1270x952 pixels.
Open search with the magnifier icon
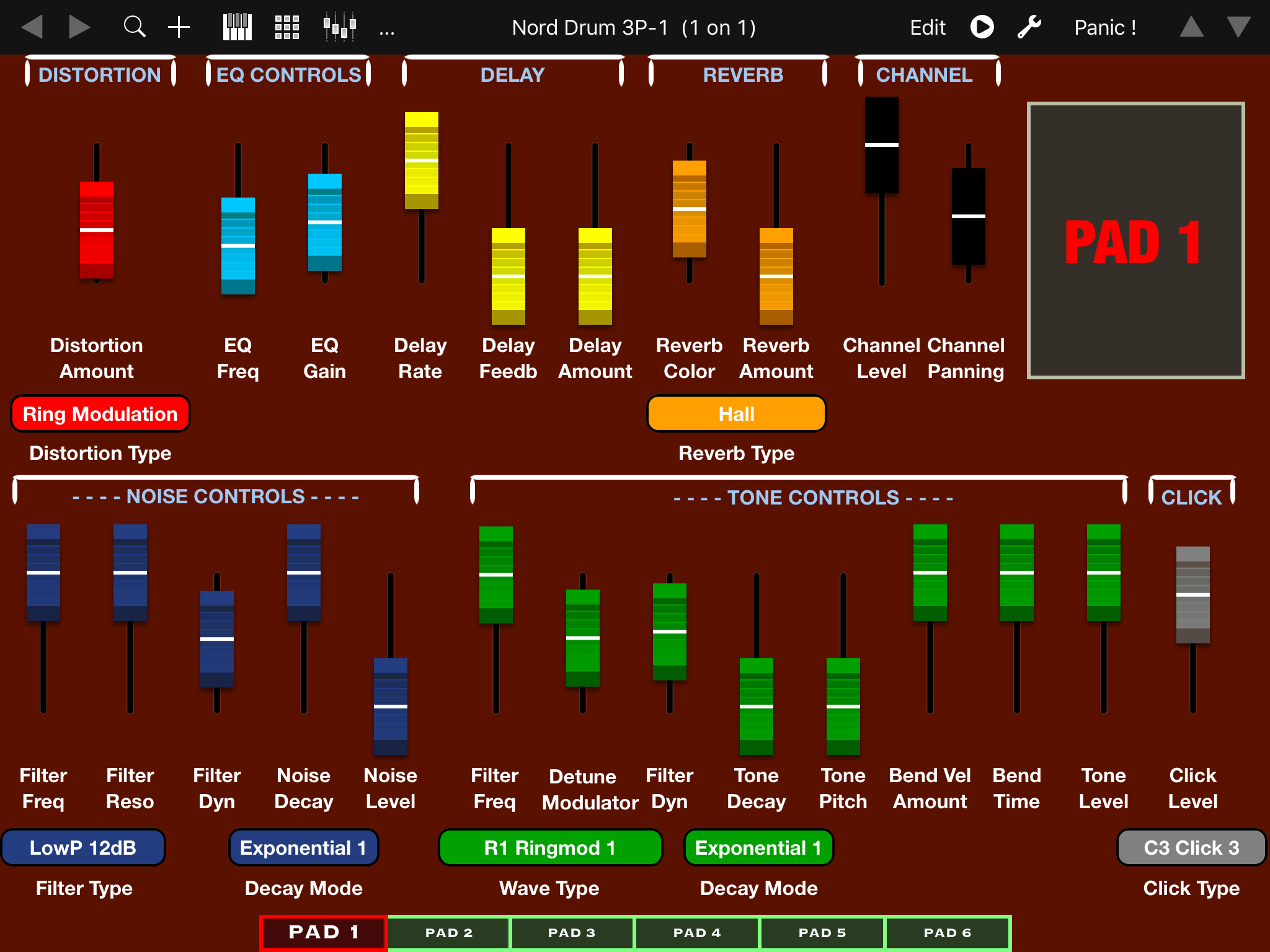pyautogui.click(x=134, y=27)
